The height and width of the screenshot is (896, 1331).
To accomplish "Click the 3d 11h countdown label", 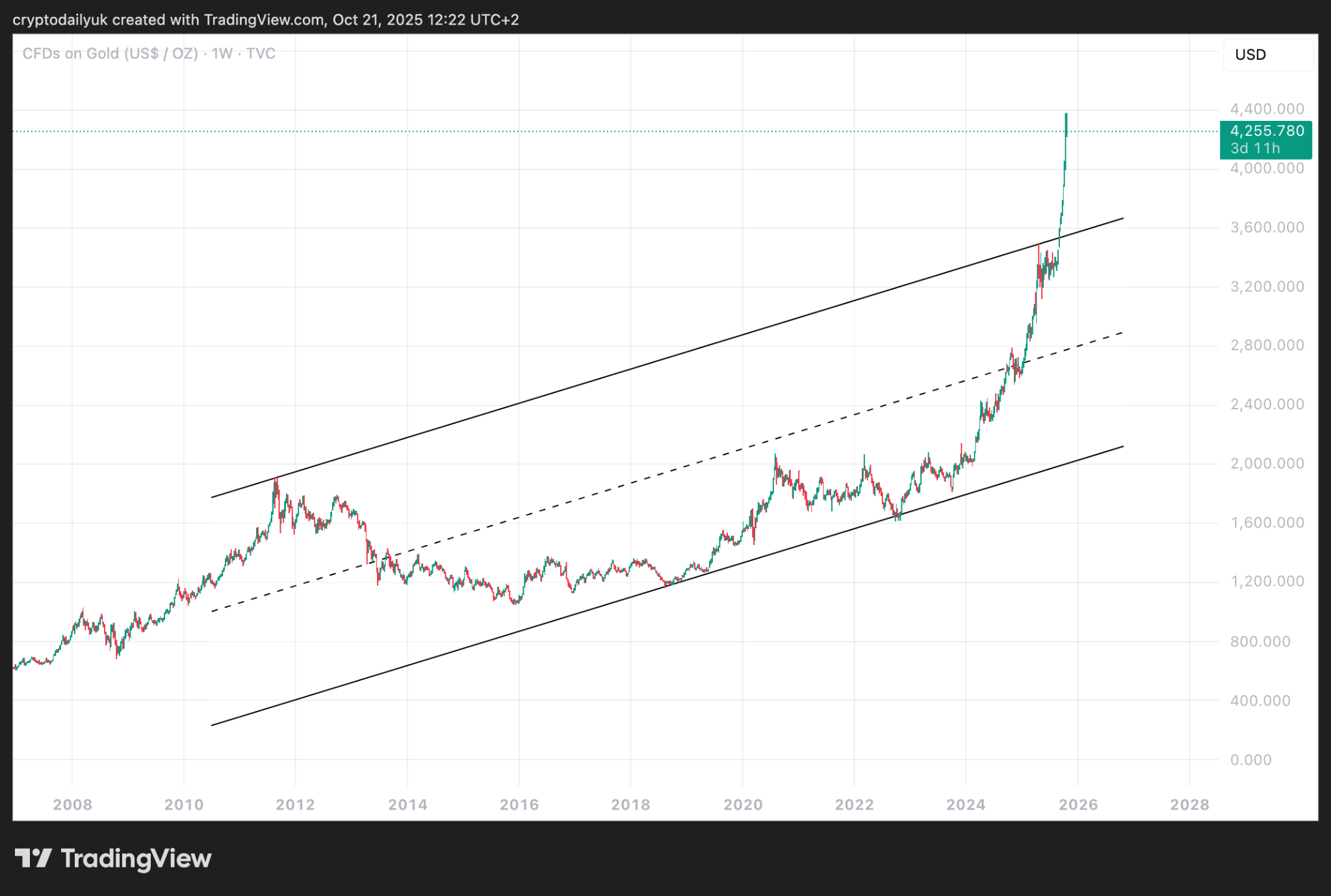I will [1254, 149].
